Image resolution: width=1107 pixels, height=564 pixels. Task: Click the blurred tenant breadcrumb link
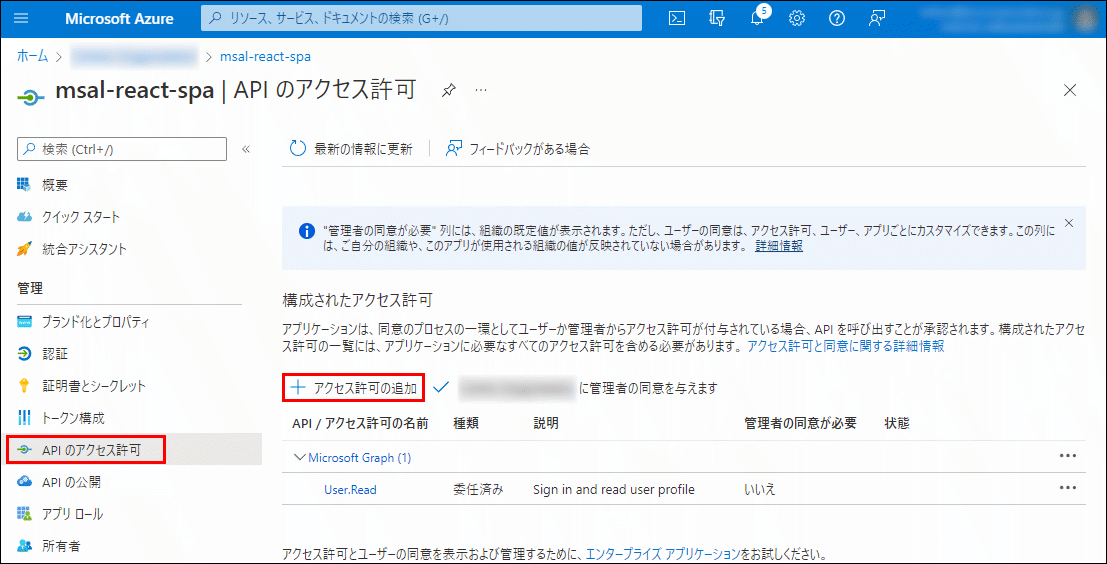tap(134, 56)
